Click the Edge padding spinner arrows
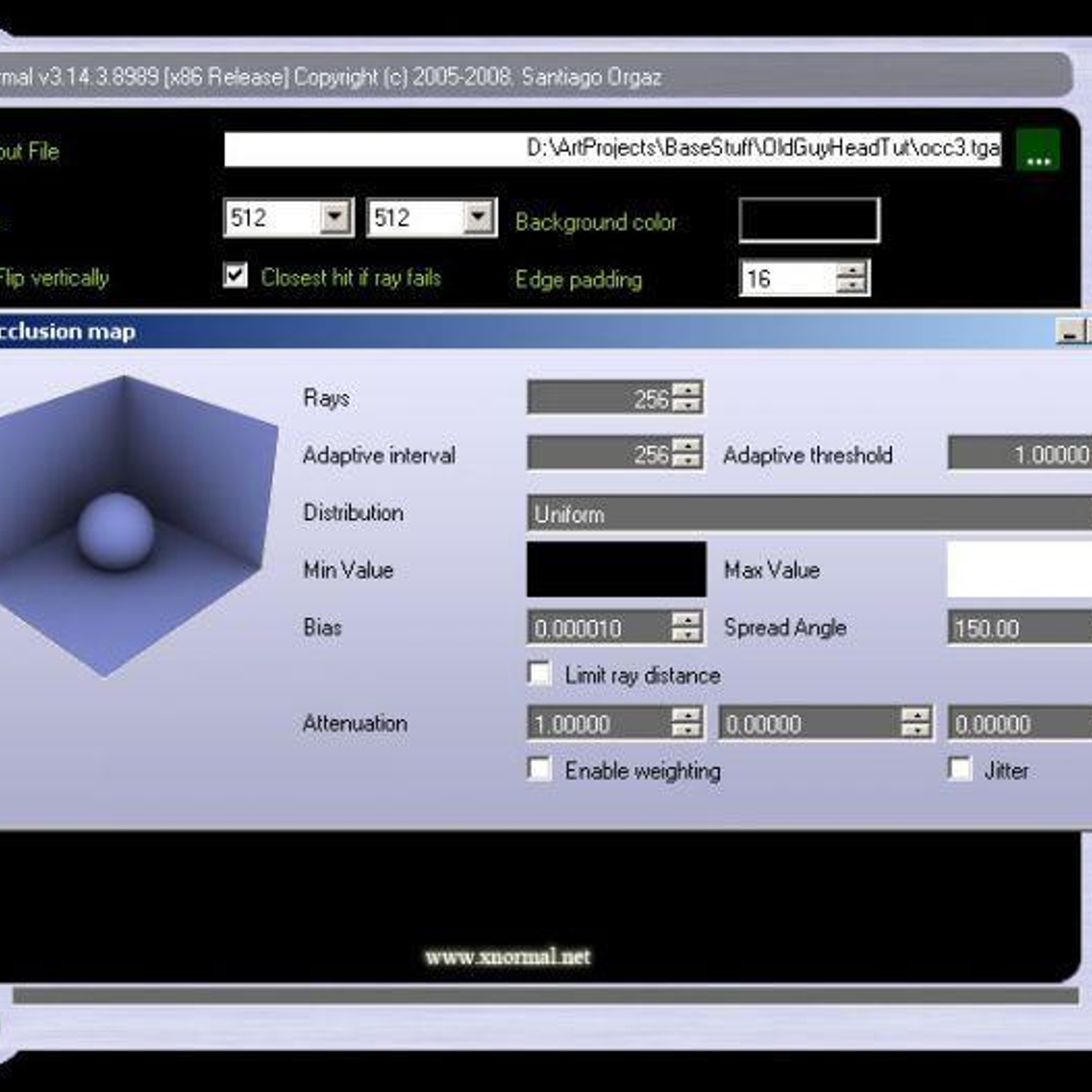 (851, 278)
